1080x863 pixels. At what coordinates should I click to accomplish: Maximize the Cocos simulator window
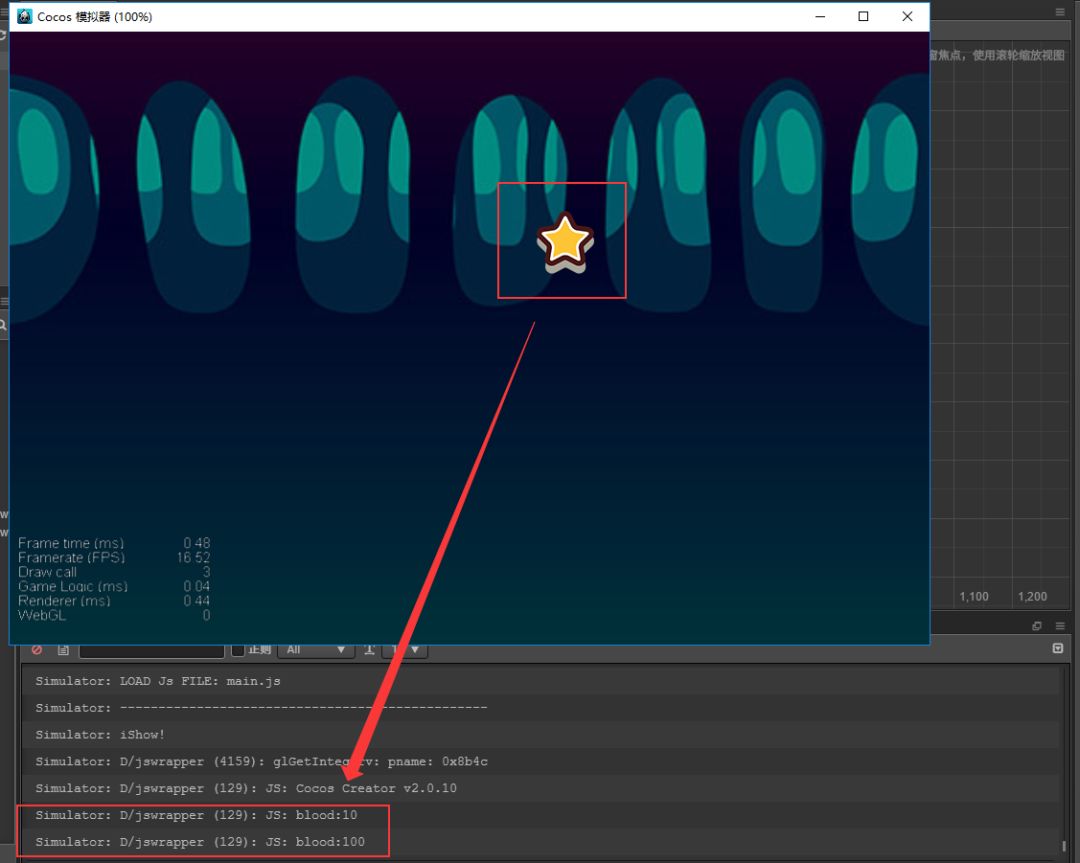pyautogui.click(x=863, y=17)
